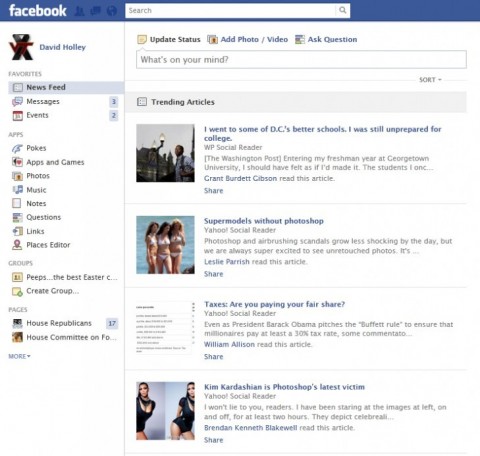Click the Links icon

pyautogui.click(x=17, y=231)
